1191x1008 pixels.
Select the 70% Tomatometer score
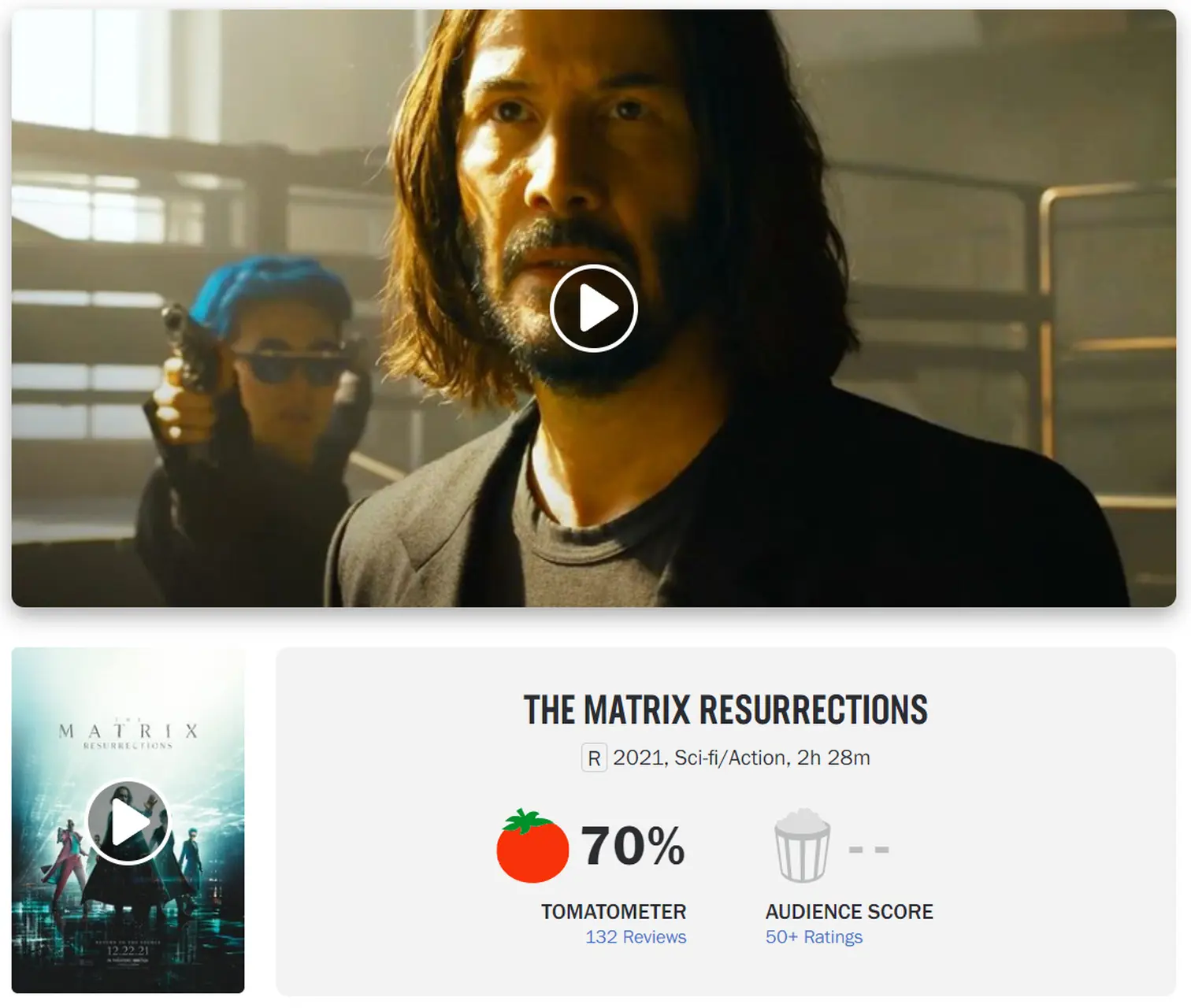click(633, 847)
